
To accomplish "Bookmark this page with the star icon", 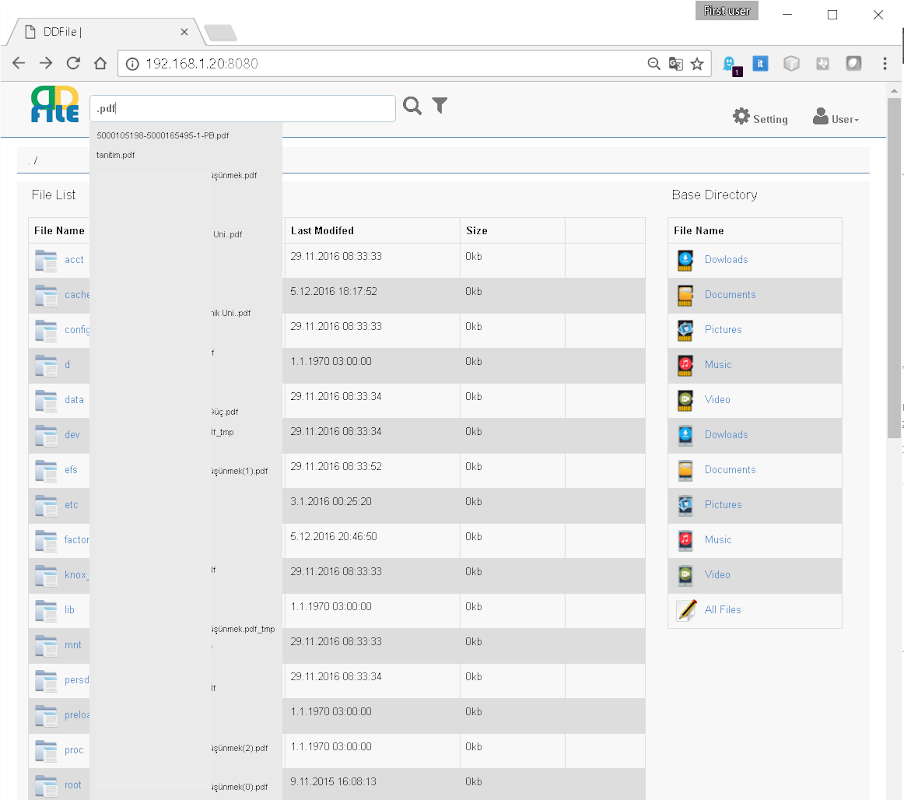I will pyautogui.click(x=697, y=64).
